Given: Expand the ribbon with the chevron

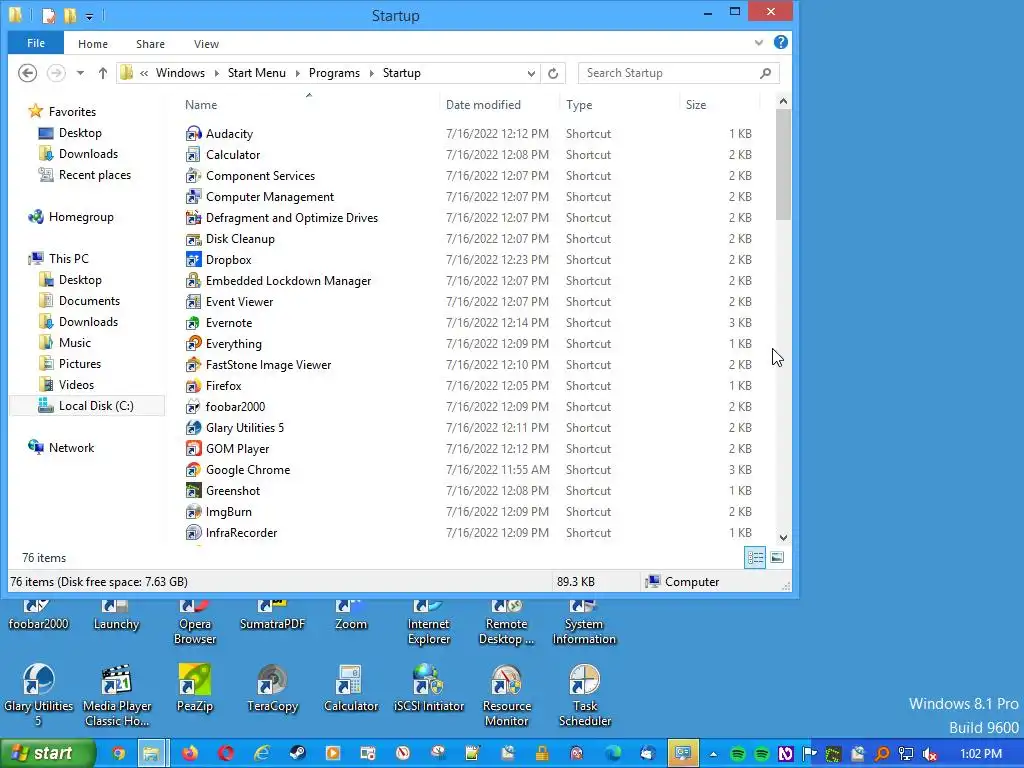Looking at the screenshot, I should (758, 43).
